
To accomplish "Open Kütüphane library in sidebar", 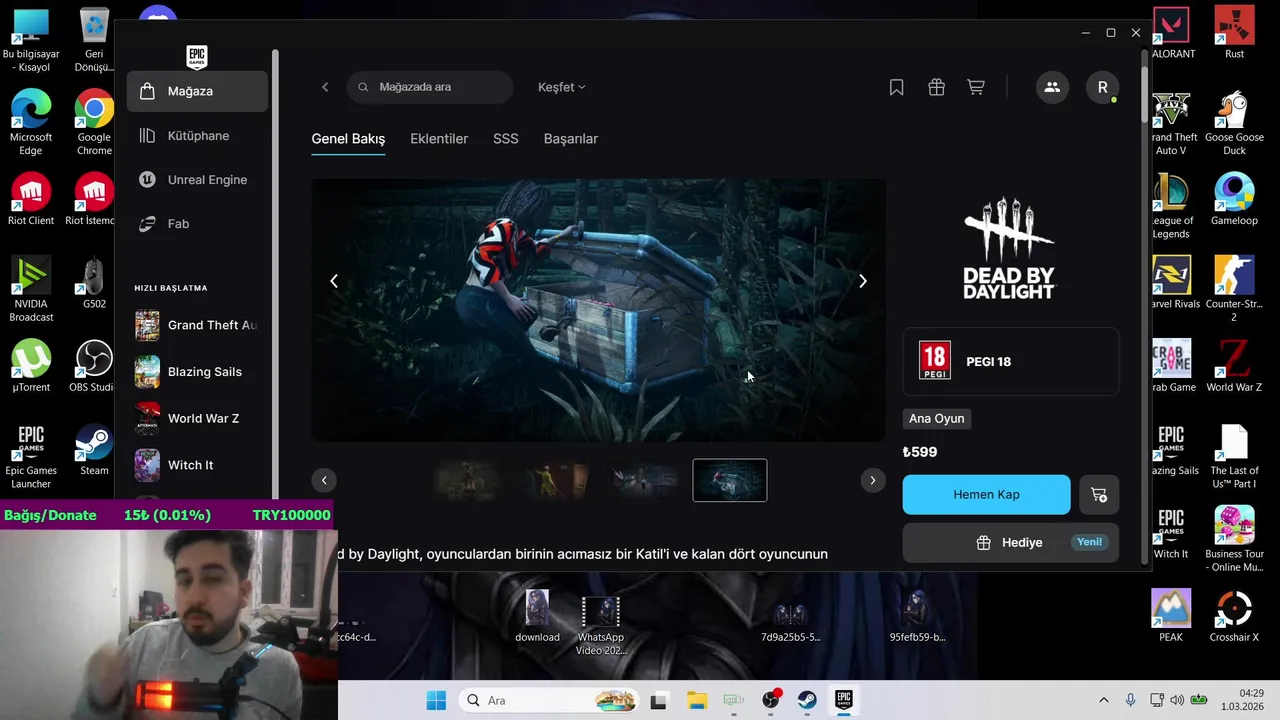I will pos(197,135).
